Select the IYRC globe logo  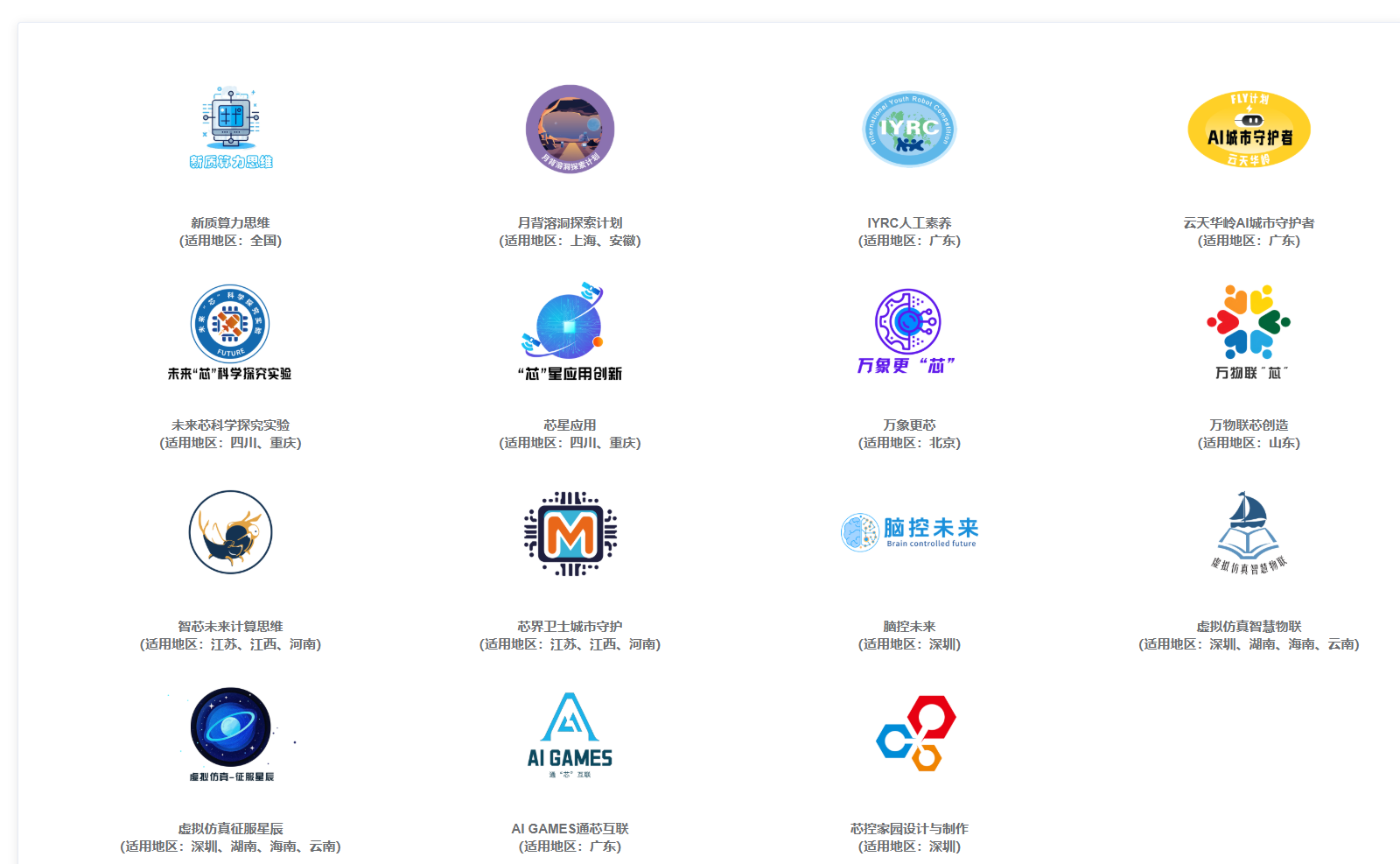coord(909,130)
